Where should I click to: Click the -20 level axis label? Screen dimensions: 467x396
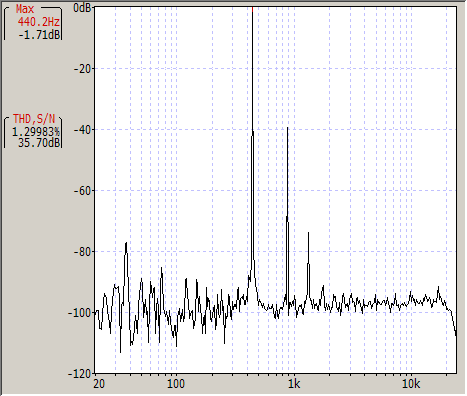click(82, 69)
